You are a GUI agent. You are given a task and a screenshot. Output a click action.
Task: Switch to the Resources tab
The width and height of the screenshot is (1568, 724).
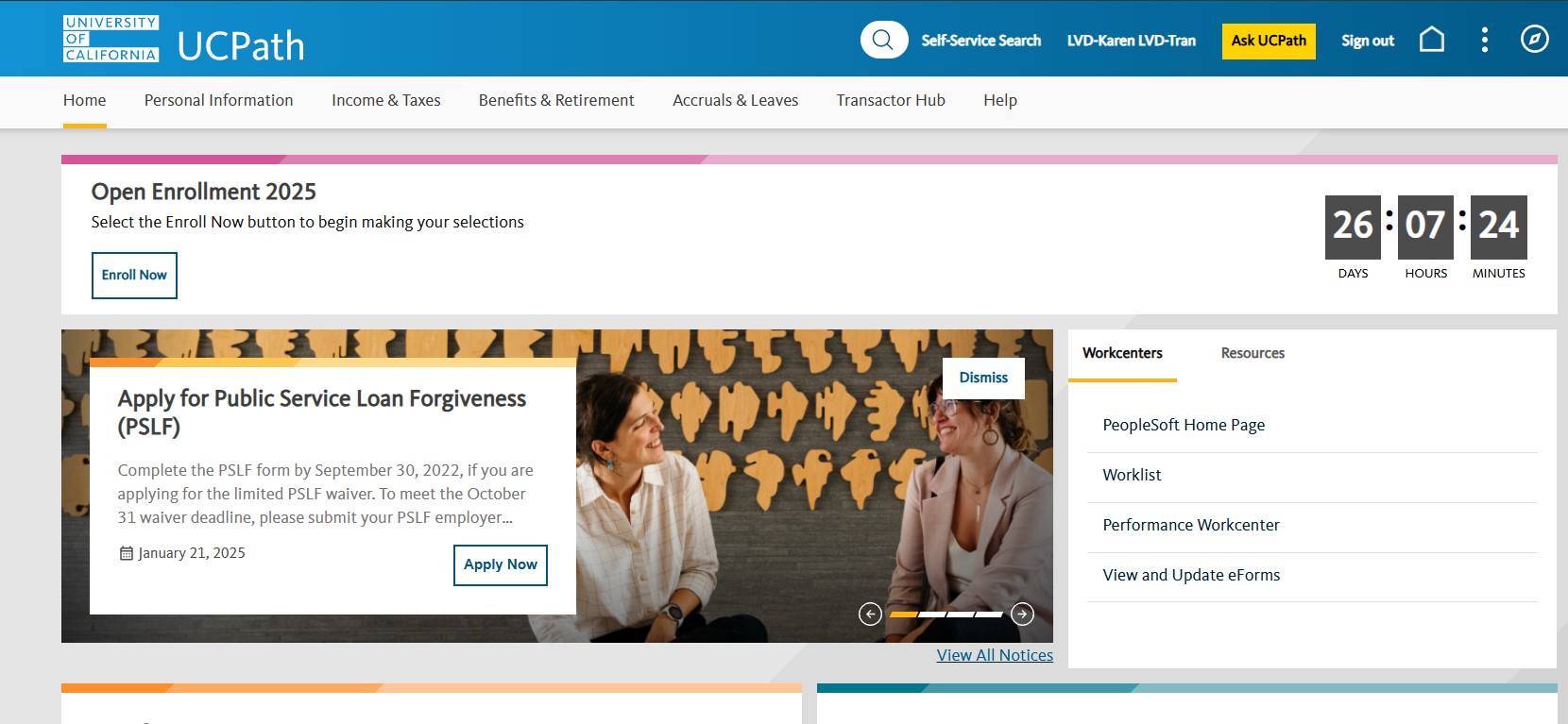[1253, 353]
